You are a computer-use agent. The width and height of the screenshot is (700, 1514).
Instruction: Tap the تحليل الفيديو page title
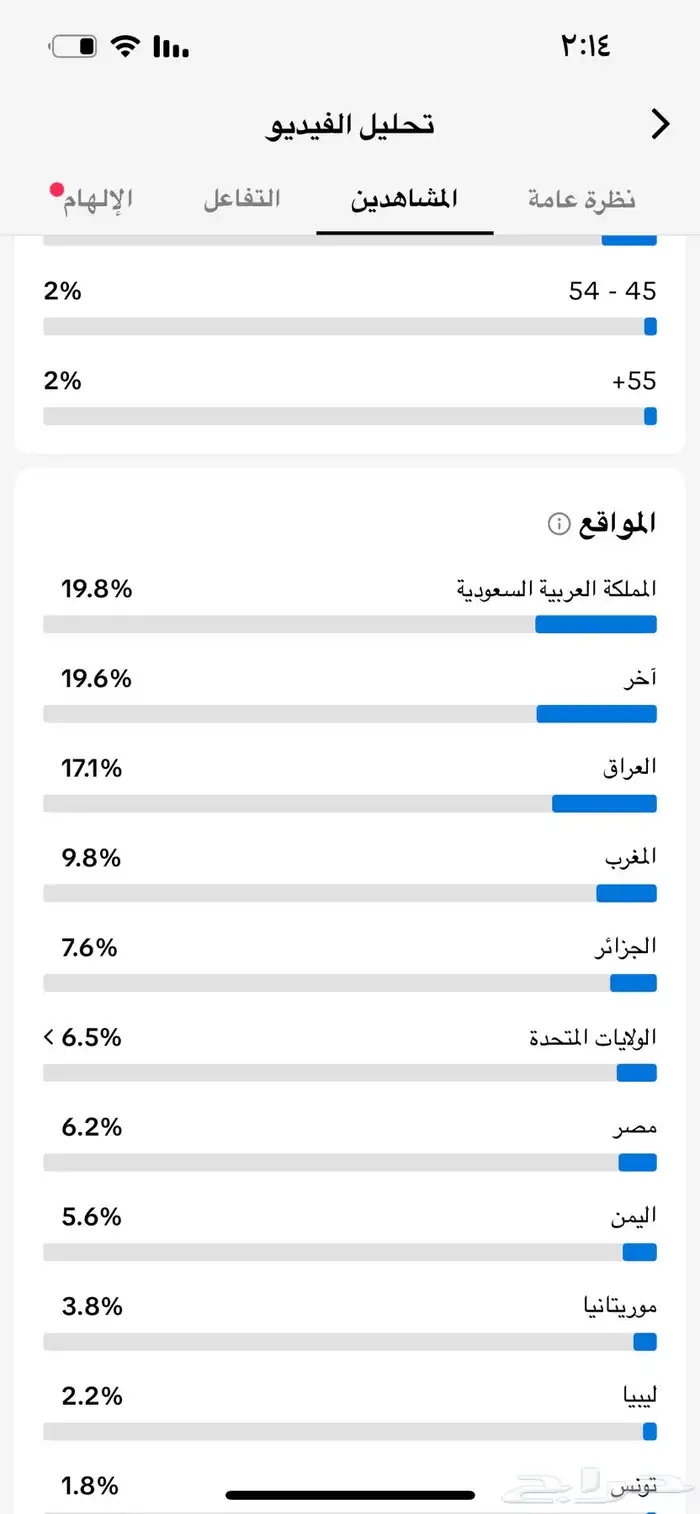(x=350, y=125)
